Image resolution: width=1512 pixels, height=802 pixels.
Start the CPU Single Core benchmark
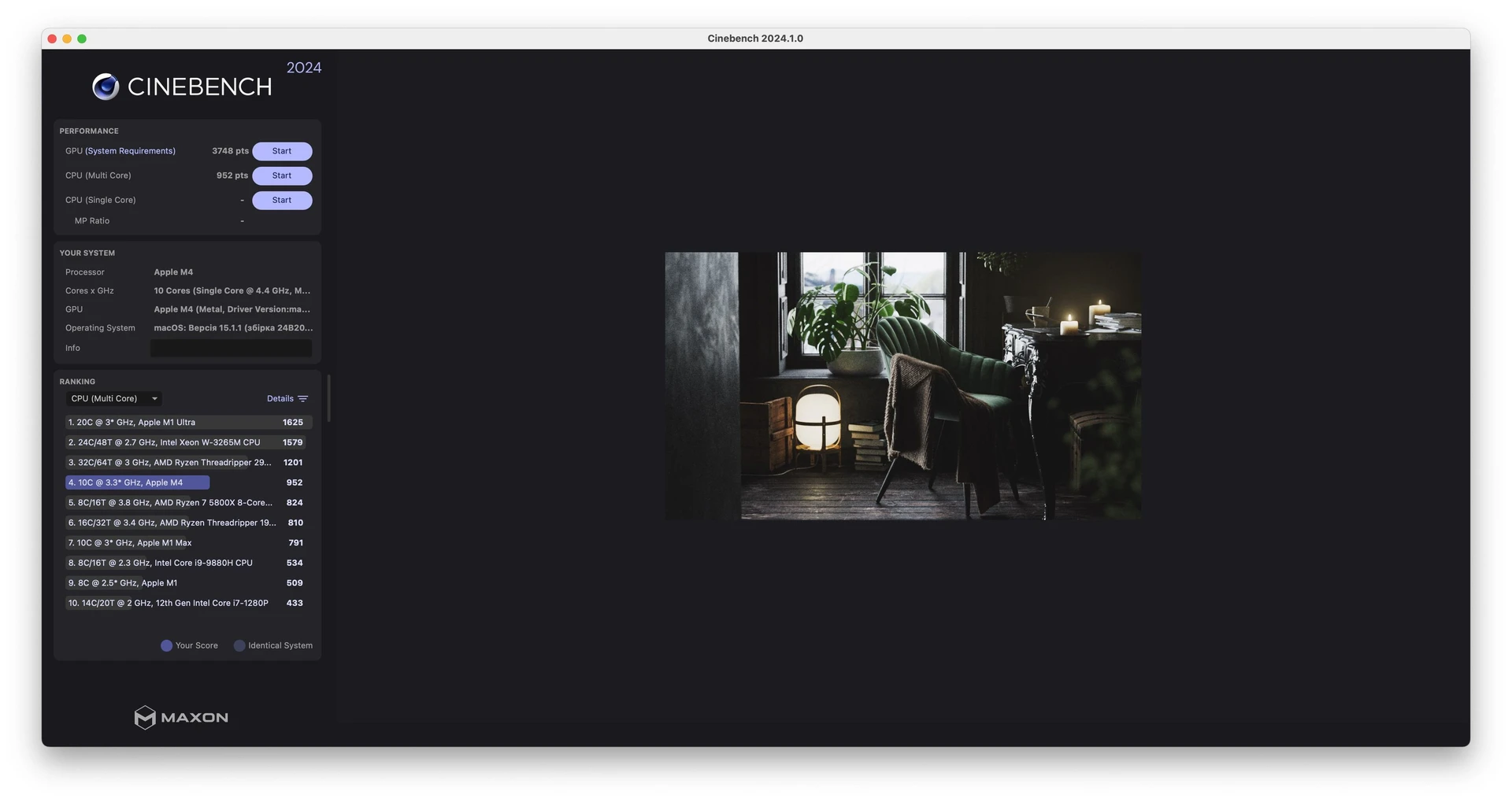click(x=282, y=200)
